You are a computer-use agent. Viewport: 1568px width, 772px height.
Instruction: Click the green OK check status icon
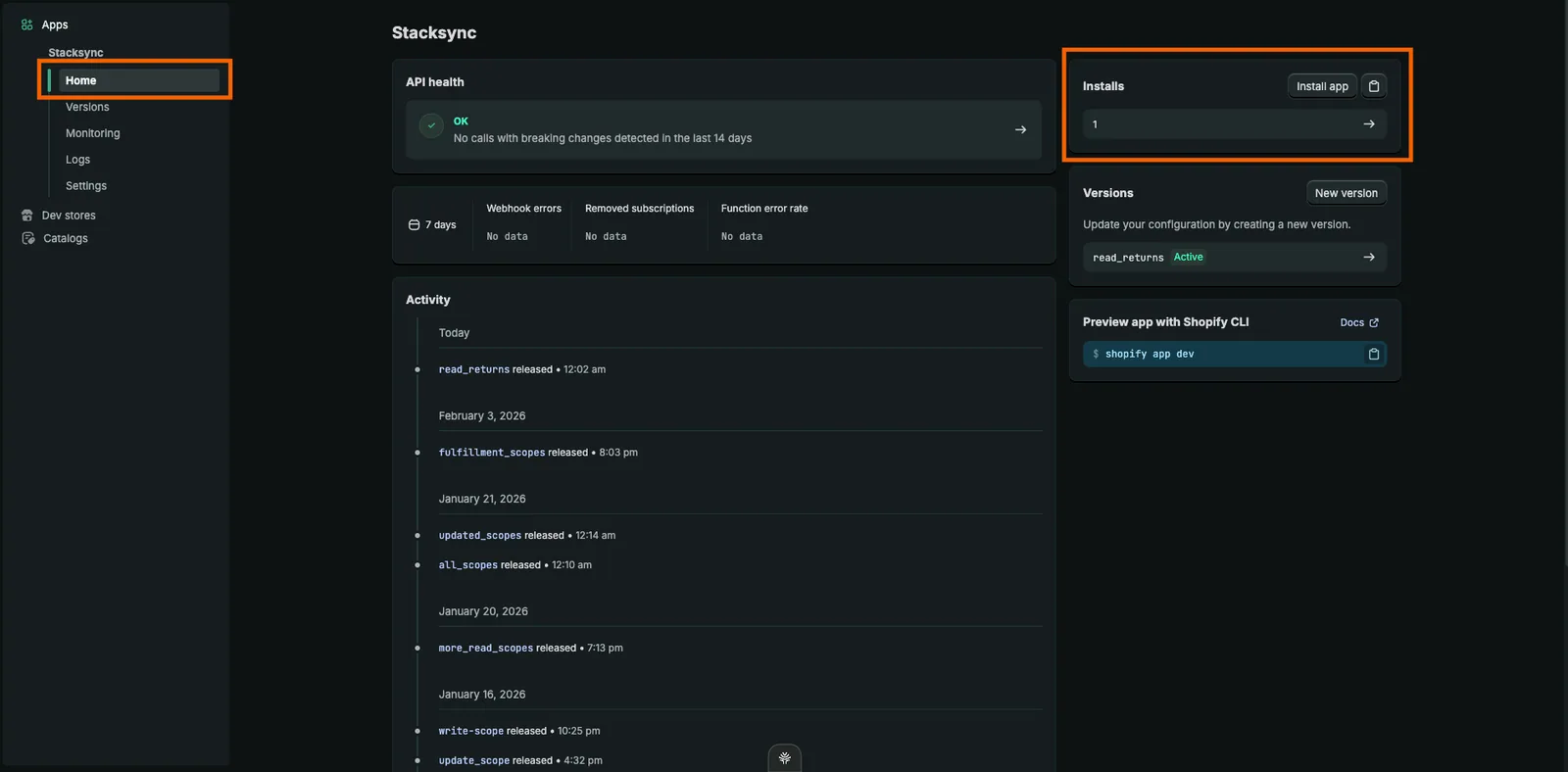tap(431, 125)
